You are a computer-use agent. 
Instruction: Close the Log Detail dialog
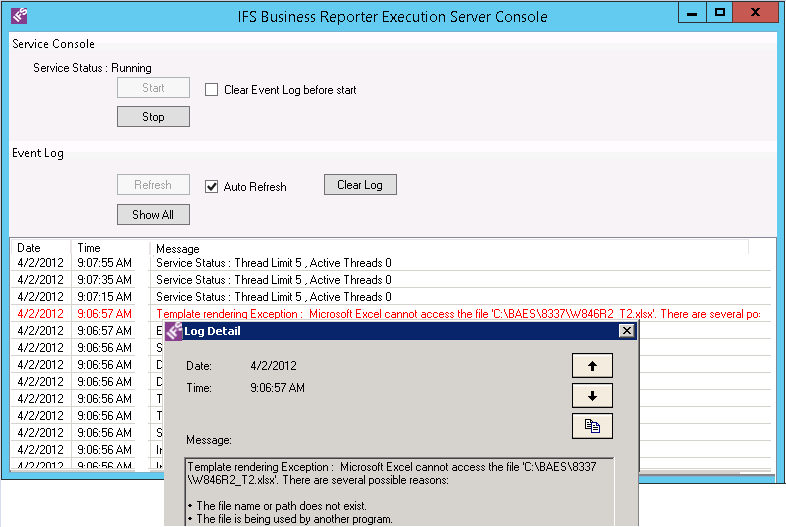[627, 331]
